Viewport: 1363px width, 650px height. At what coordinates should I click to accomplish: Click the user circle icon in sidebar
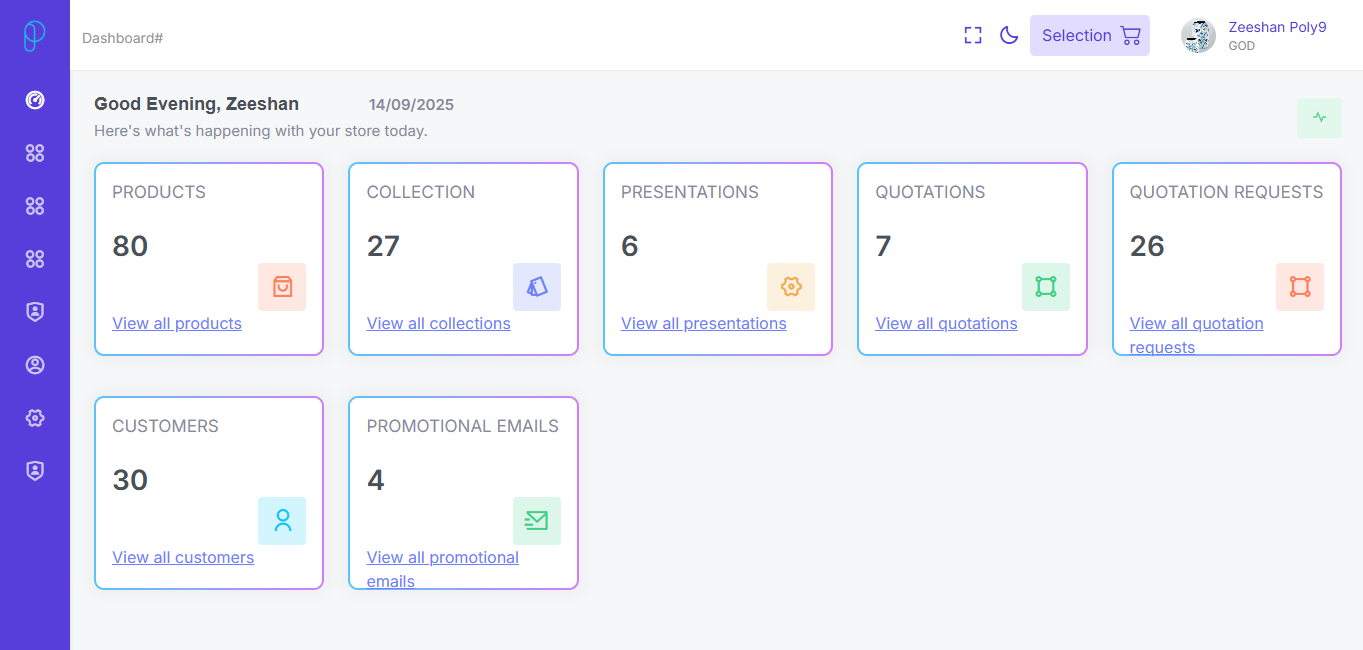point(35,365)
